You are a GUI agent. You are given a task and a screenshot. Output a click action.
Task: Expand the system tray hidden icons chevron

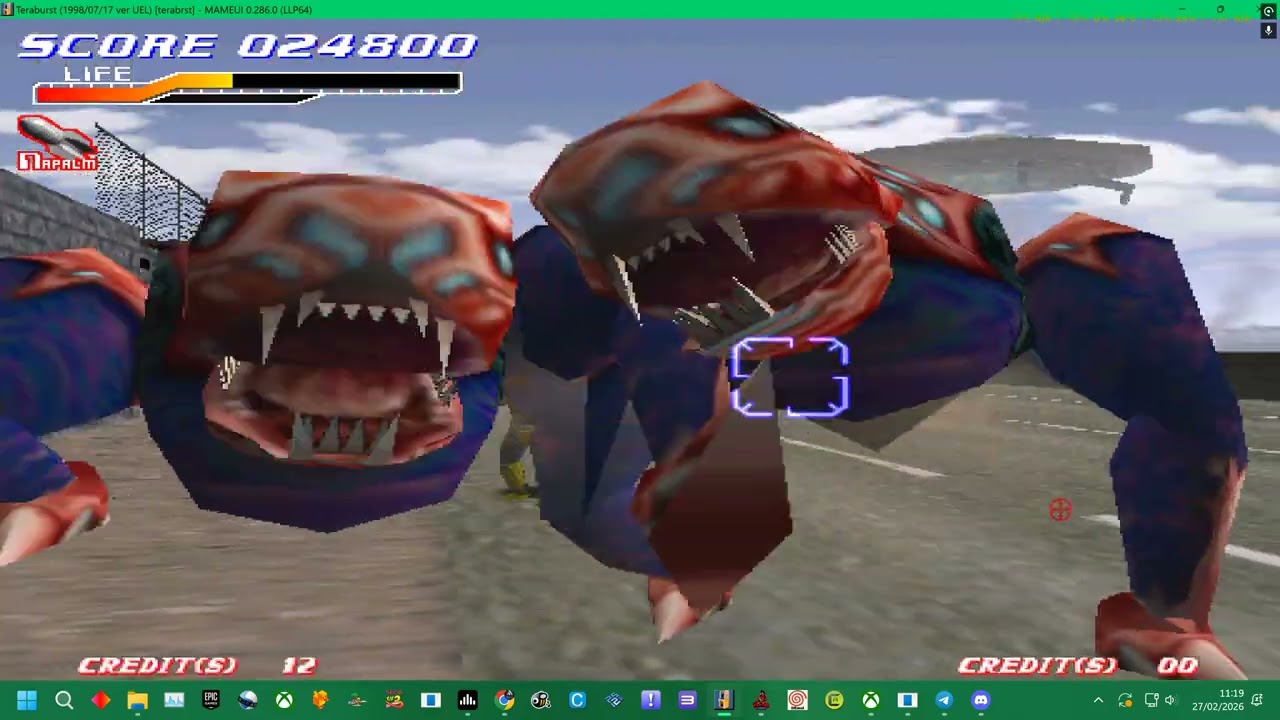pos(1098,700)
